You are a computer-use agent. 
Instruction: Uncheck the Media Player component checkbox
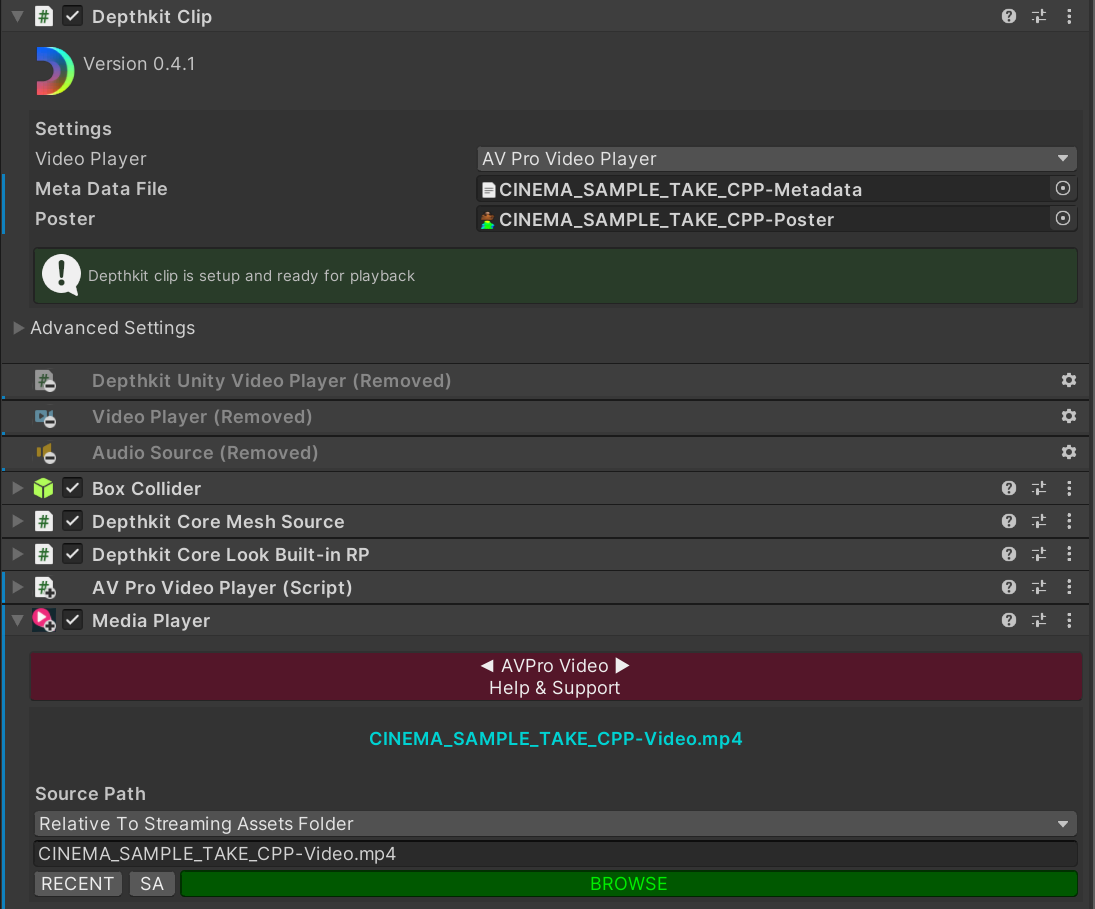pyautogui.click(x=73, y=621)
